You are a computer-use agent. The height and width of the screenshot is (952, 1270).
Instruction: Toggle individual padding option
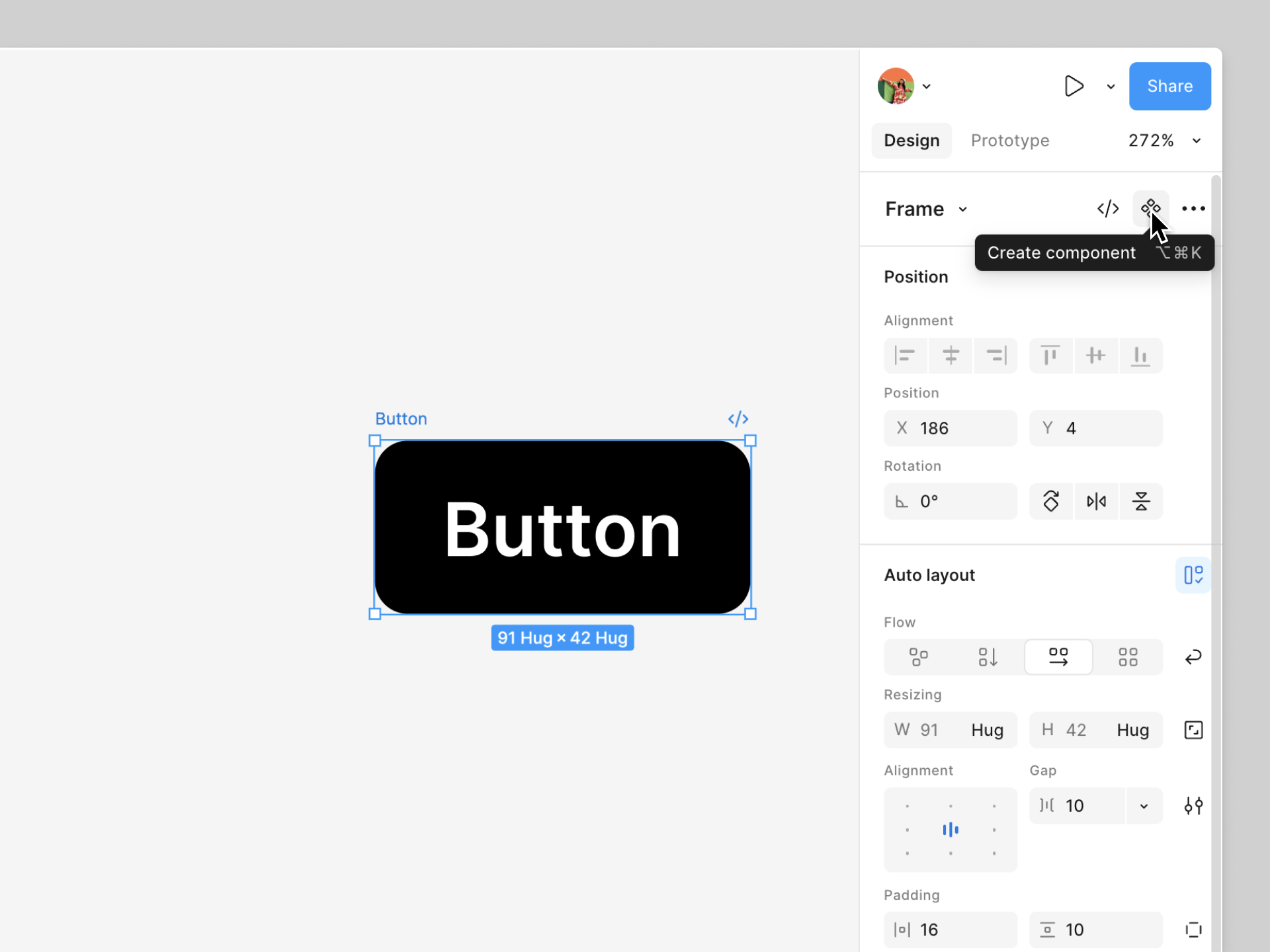tap(1193, 930)
